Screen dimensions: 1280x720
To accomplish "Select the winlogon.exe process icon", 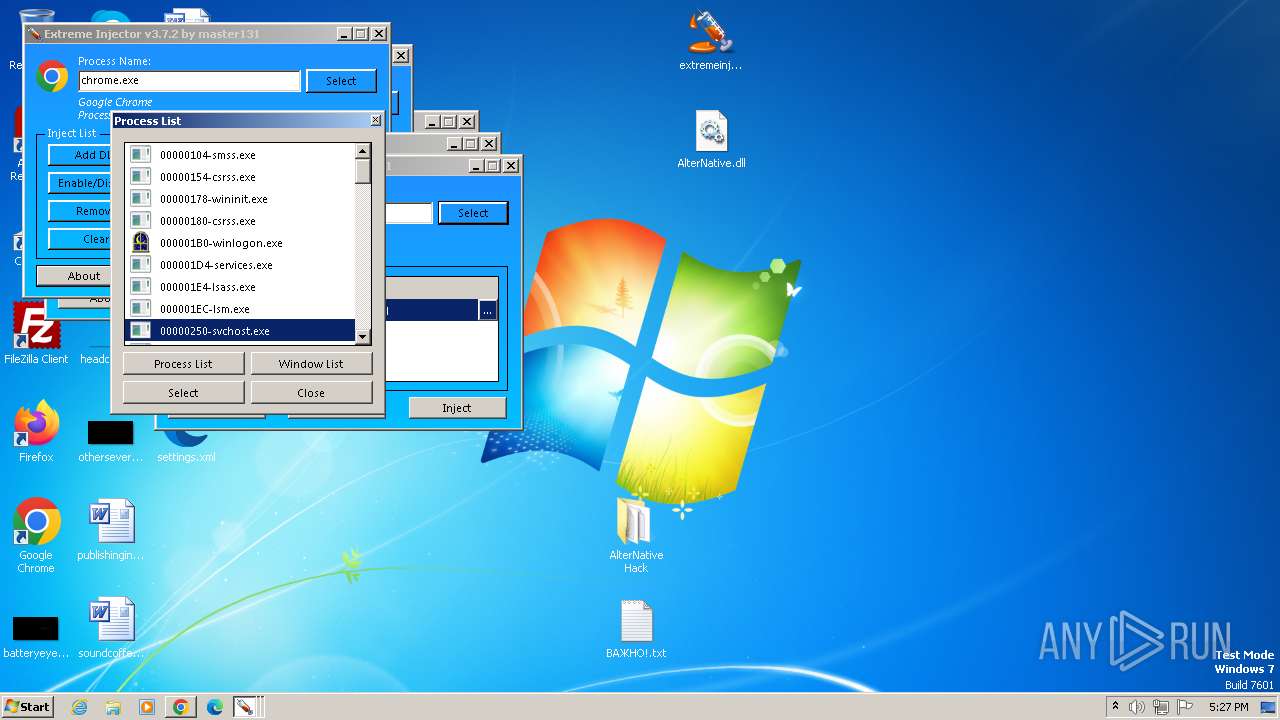I will pos(141,243).
